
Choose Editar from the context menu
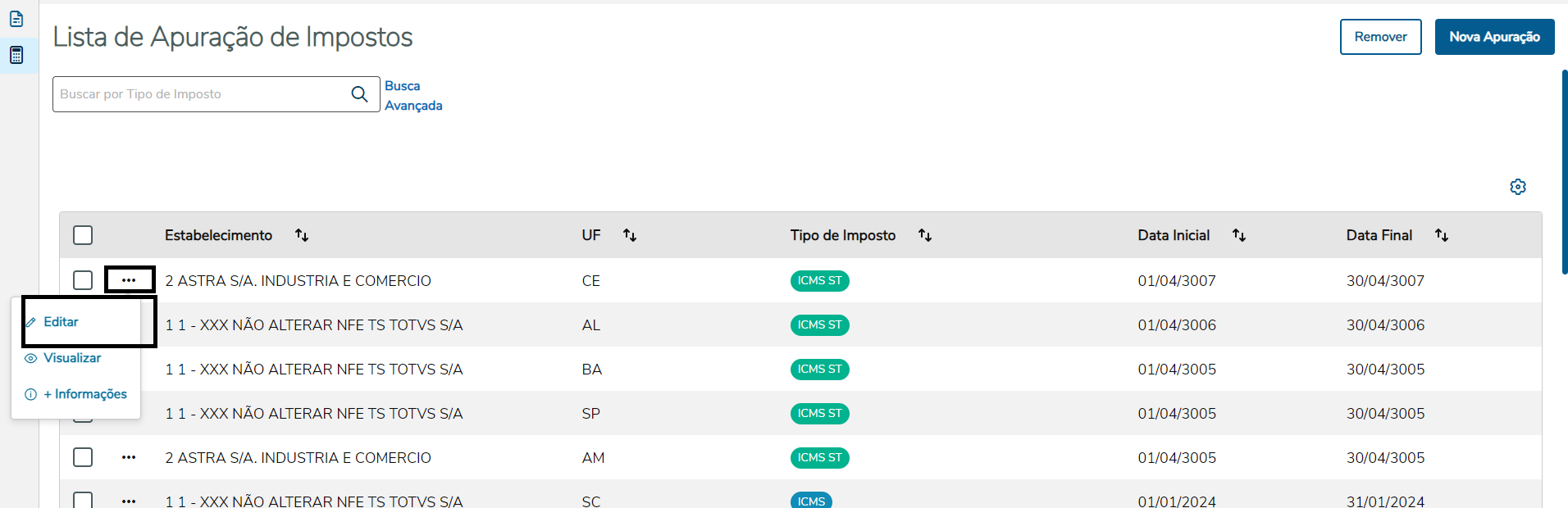(62, 322)
